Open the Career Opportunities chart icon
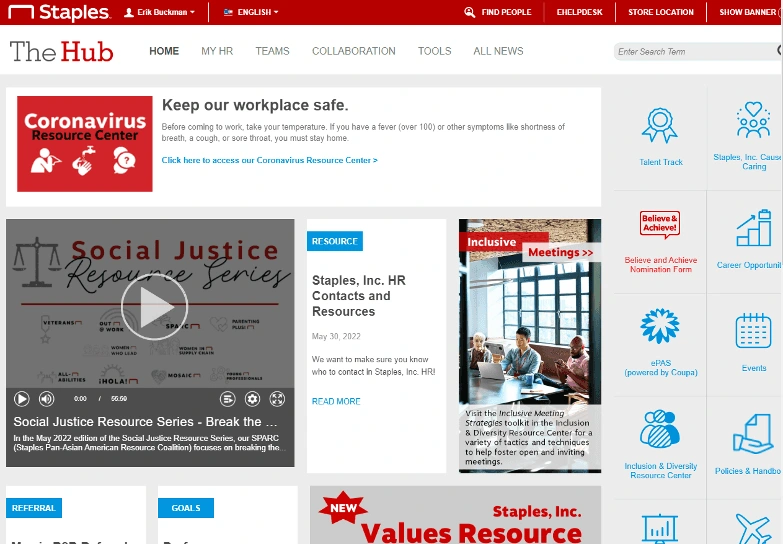Screen dimensions: 783x544 (754, 228)
